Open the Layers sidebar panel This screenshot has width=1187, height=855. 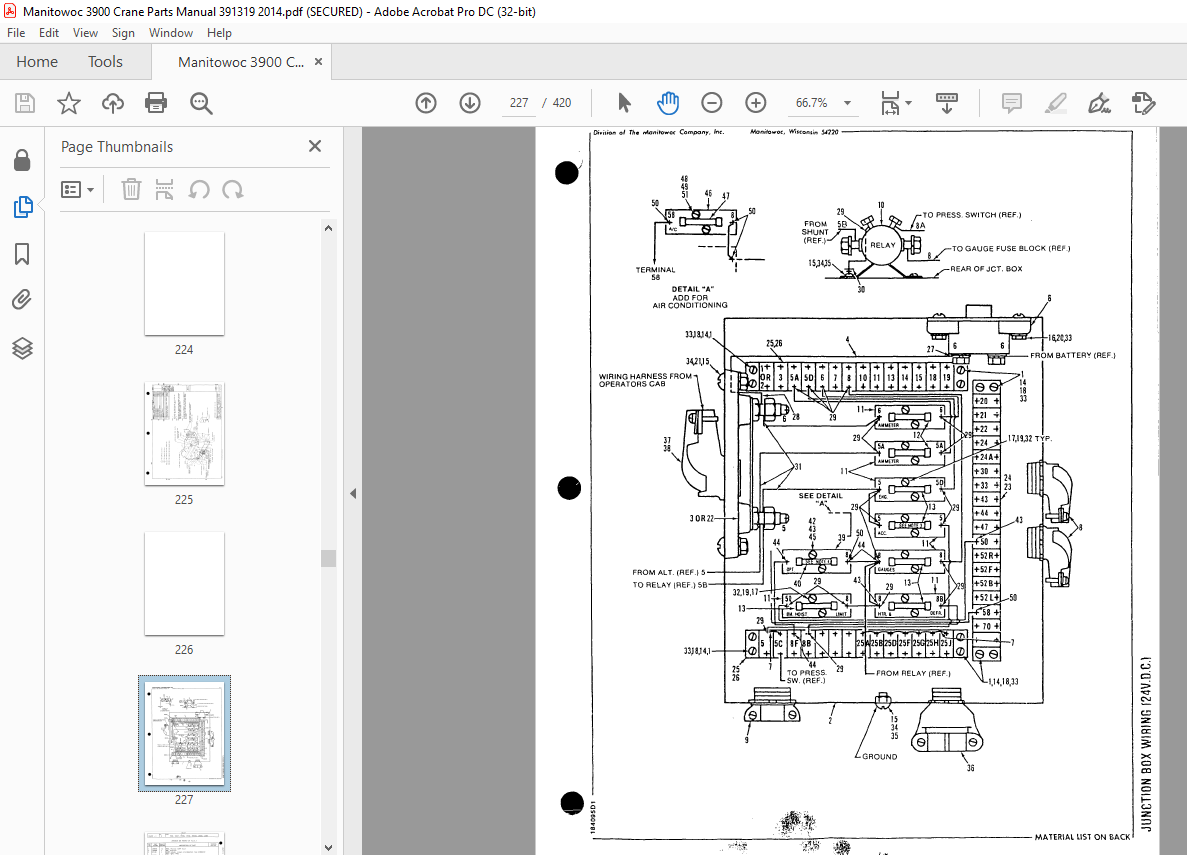(x=22, y=348)
